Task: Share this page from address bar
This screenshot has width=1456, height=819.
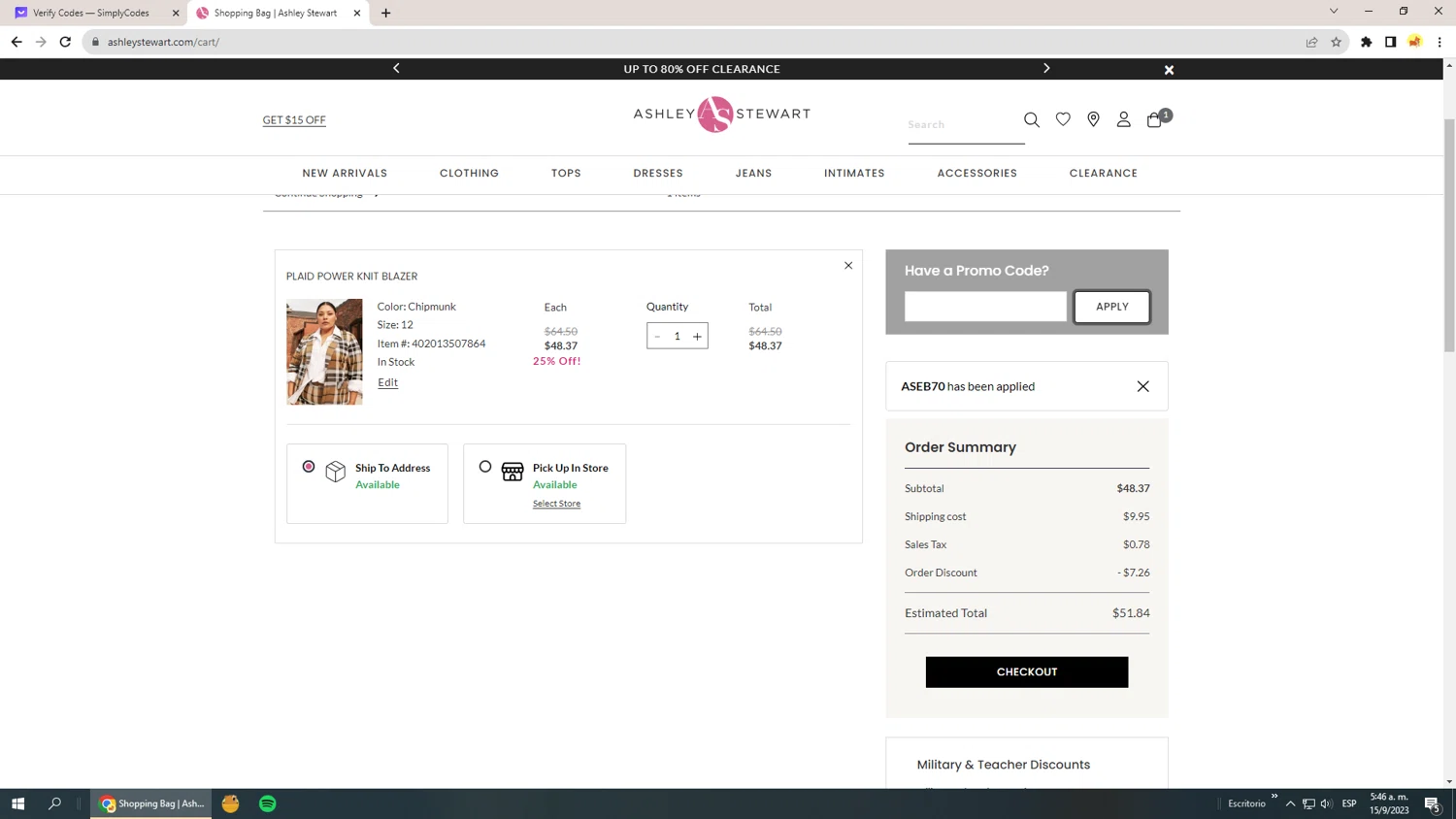Action: pyautogui.click(x=1311, y=42)
